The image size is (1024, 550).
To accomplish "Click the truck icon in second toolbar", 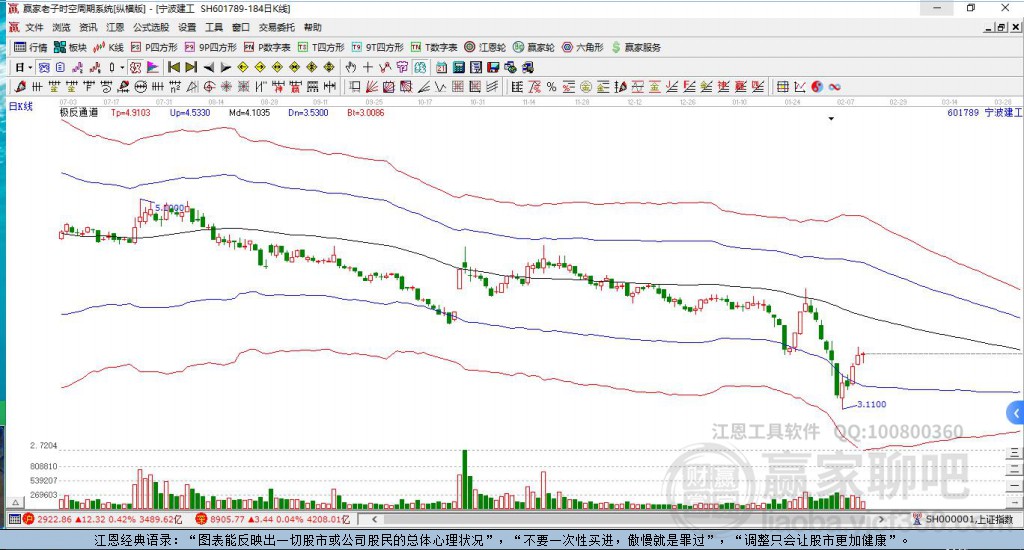I will (528, 67).
